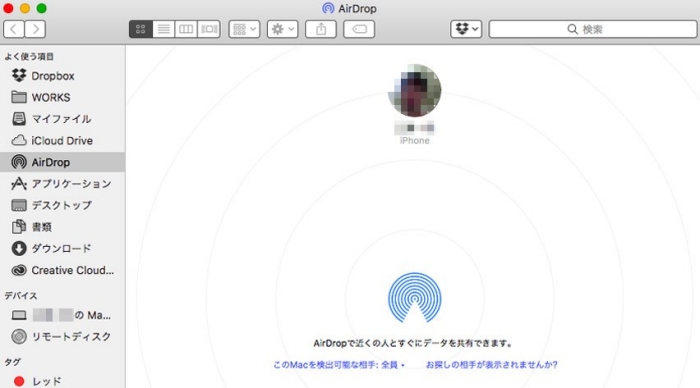Go back with the left arrow button
Image resolution: width=700 pixels, height=388 pixels.
coord(14,29)
